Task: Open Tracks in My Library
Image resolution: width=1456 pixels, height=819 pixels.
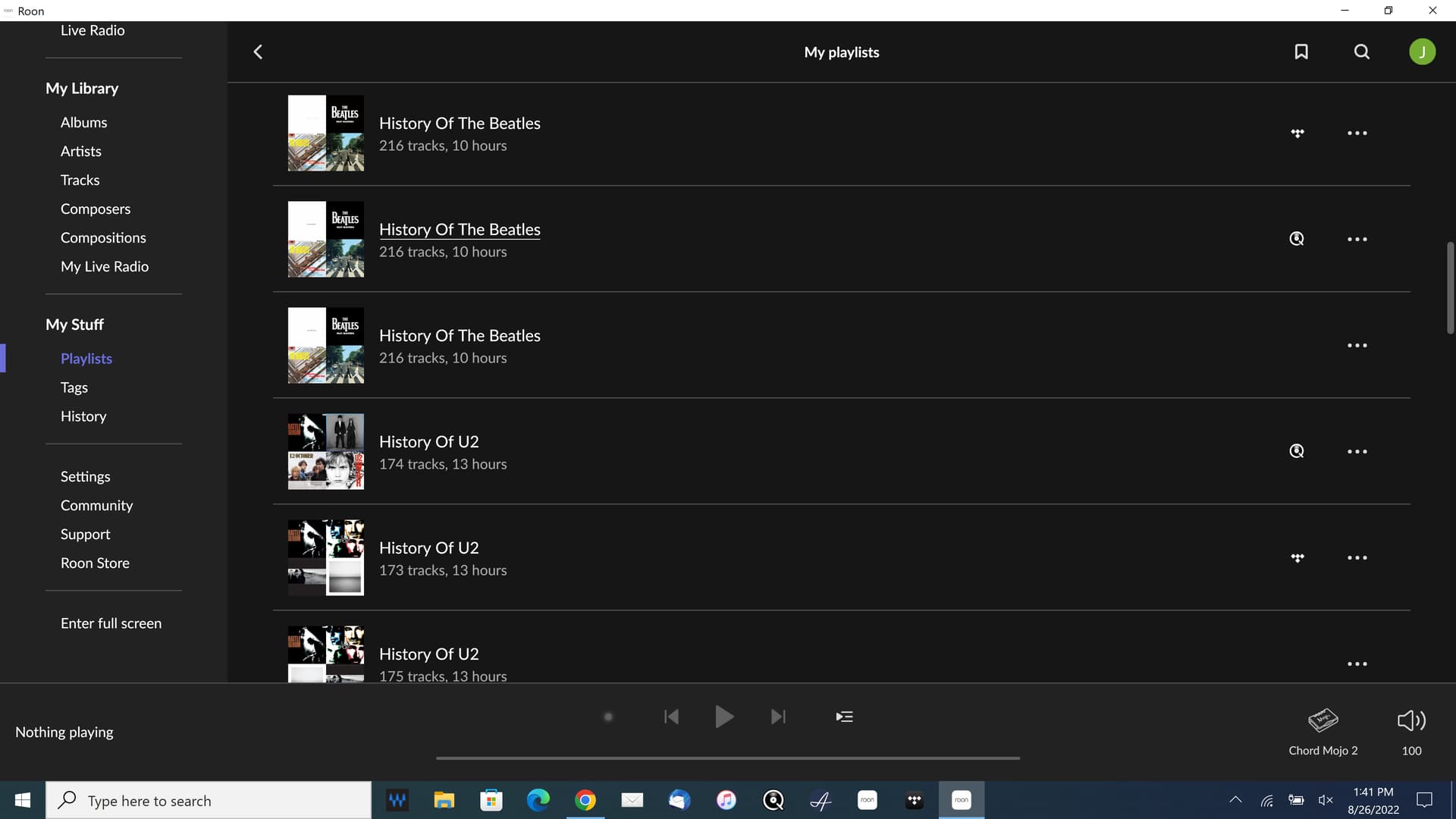Action: point(80,180)
